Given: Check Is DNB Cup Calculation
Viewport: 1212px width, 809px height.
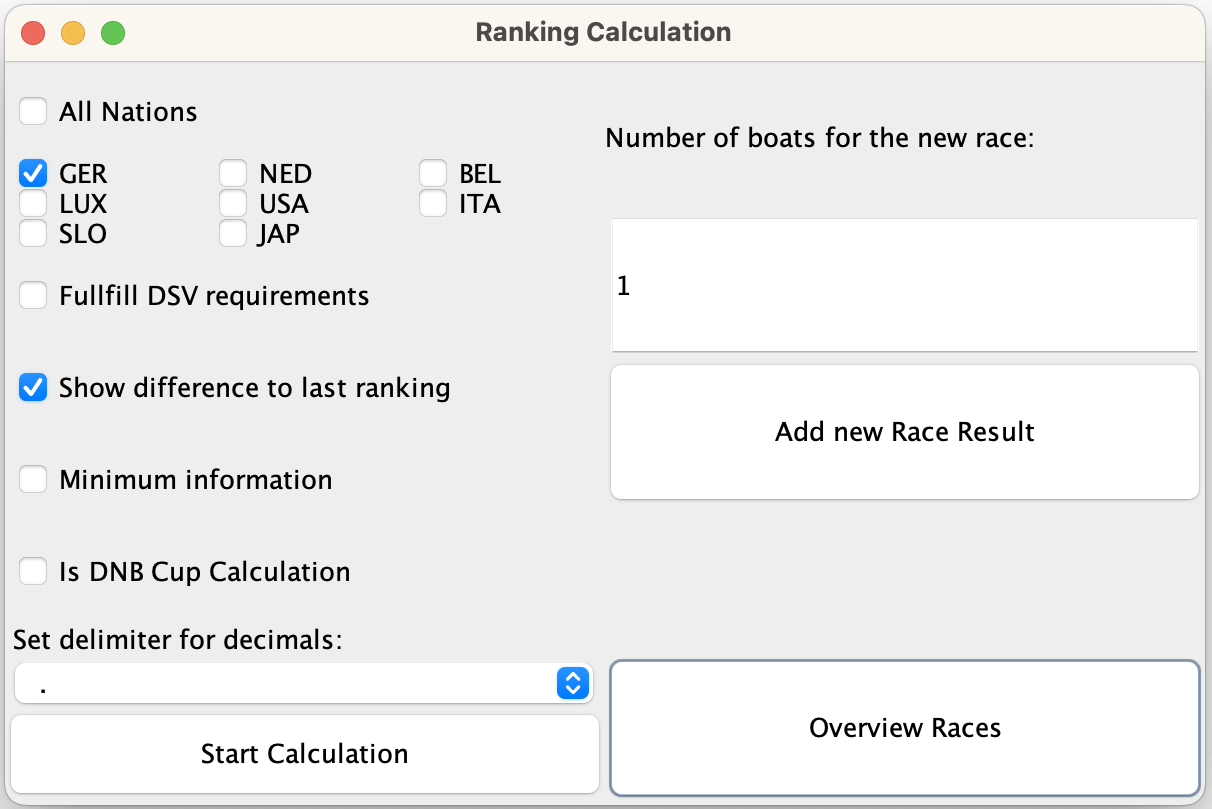Looking at the screenshot, I should [x=34, y=572].
